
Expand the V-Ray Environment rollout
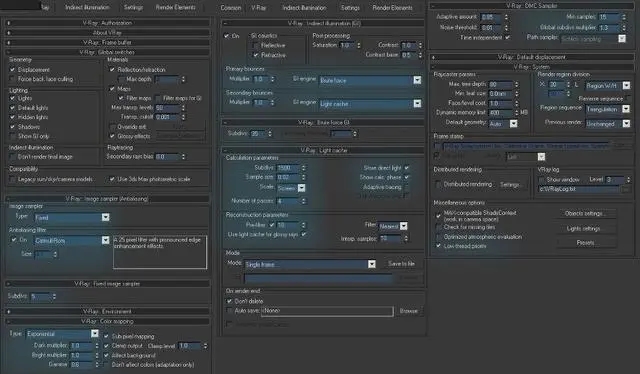[108, 311]
